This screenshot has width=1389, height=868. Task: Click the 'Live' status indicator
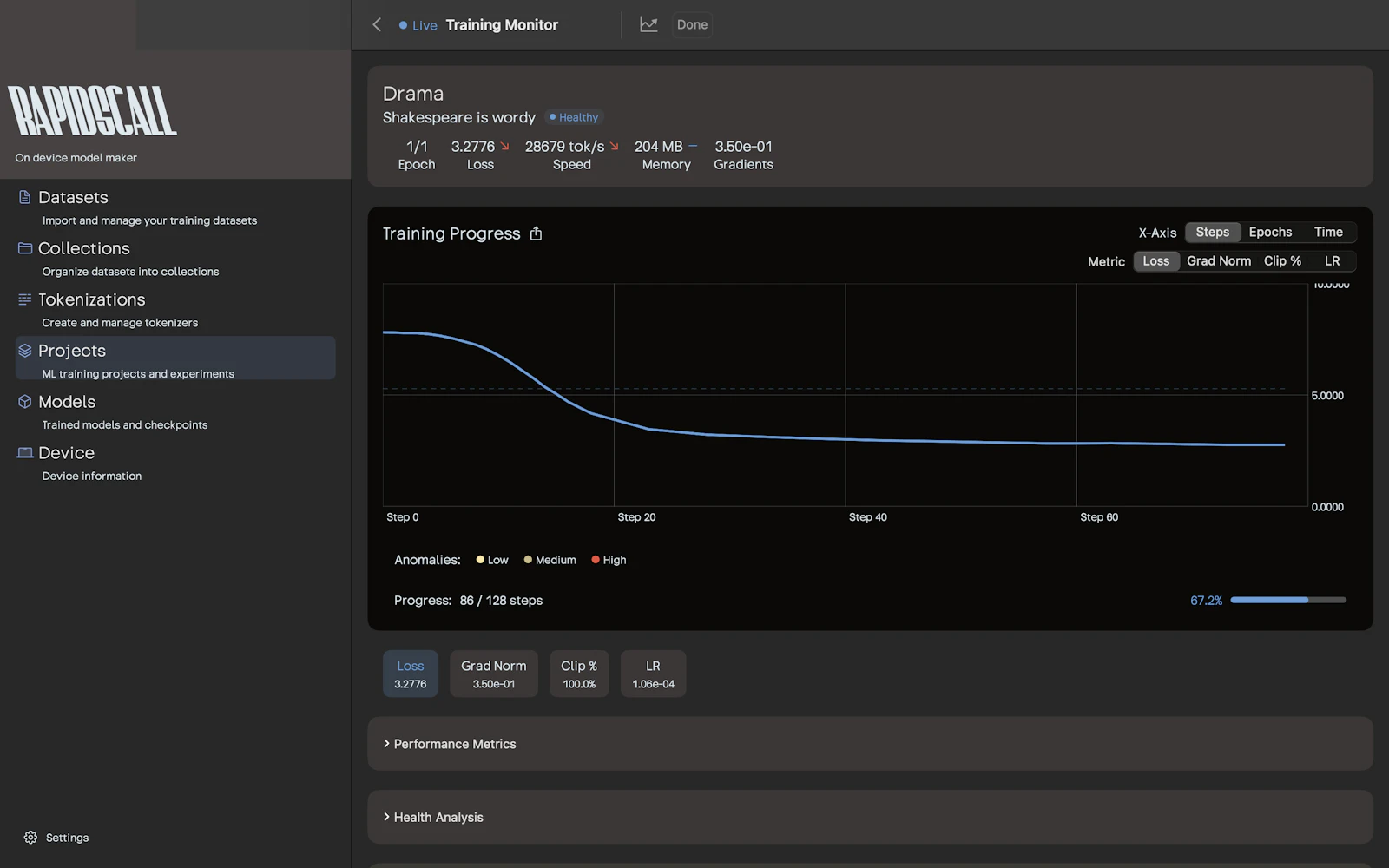pyautogui.click(x=418, y=25)
